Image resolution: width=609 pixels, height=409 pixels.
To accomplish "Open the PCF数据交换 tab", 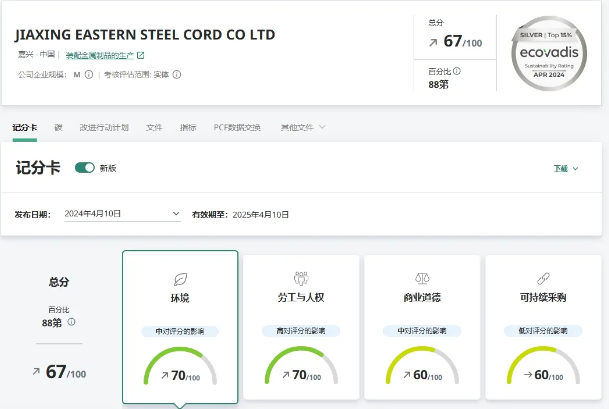I will pyautogui.click(x=237, y=128).
